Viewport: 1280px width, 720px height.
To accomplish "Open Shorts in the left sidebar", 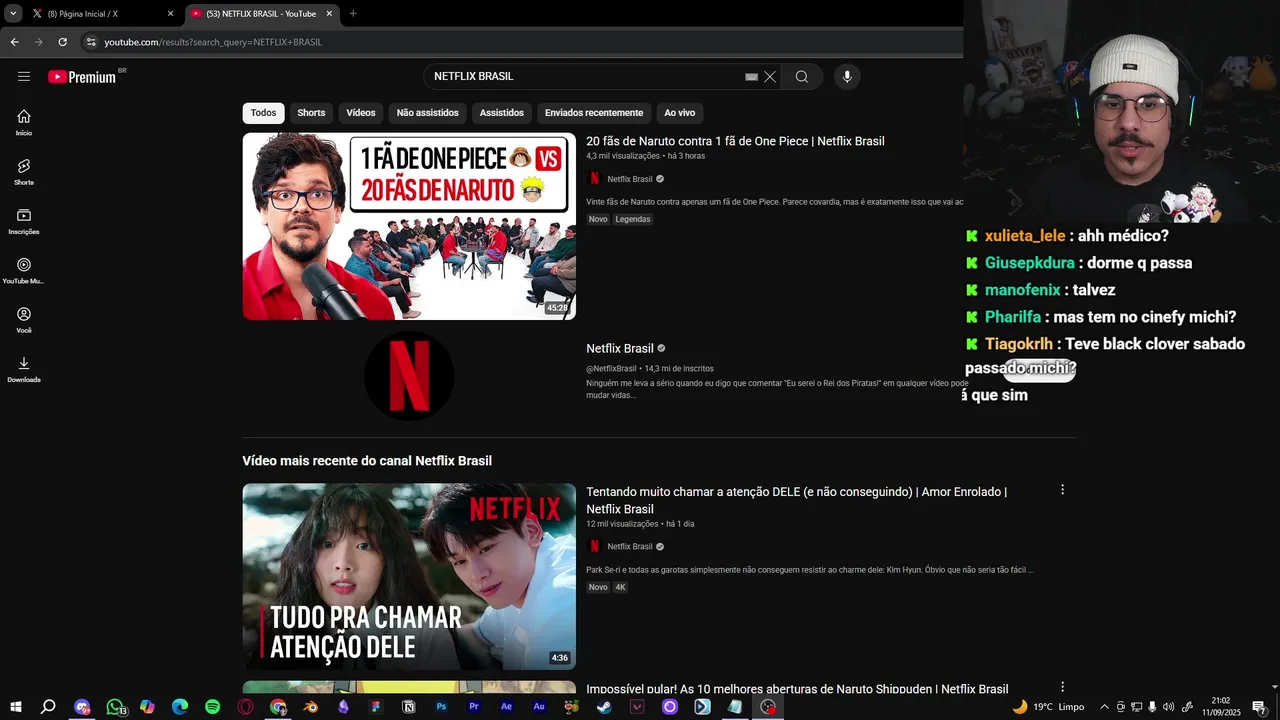I will (x=24, y=171).
